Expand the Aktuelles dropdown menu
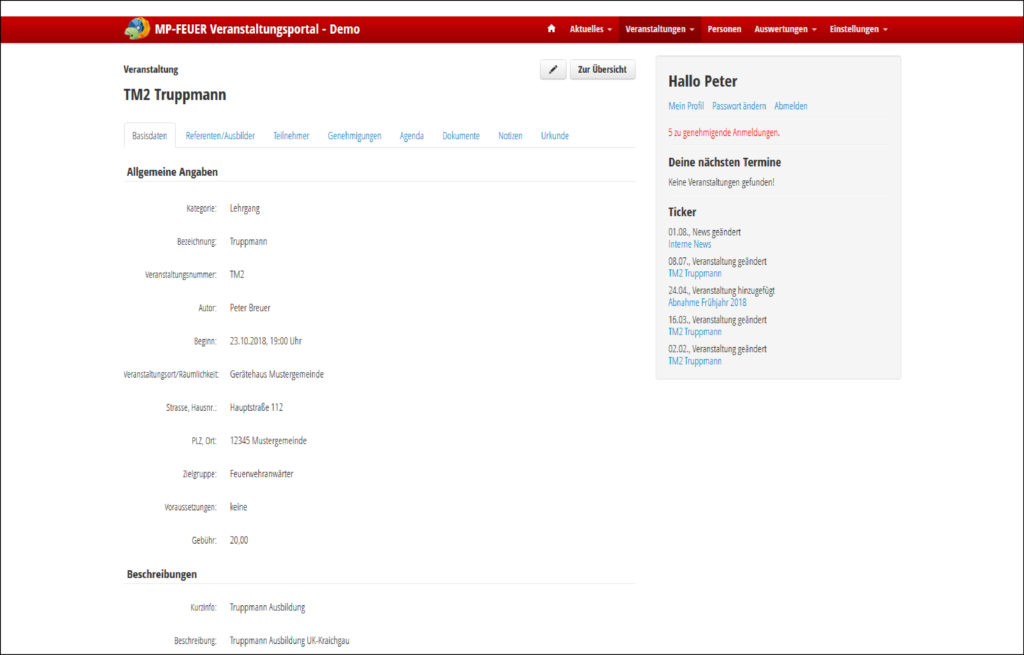The image size is (1024, 655). [x=590, y=29]
